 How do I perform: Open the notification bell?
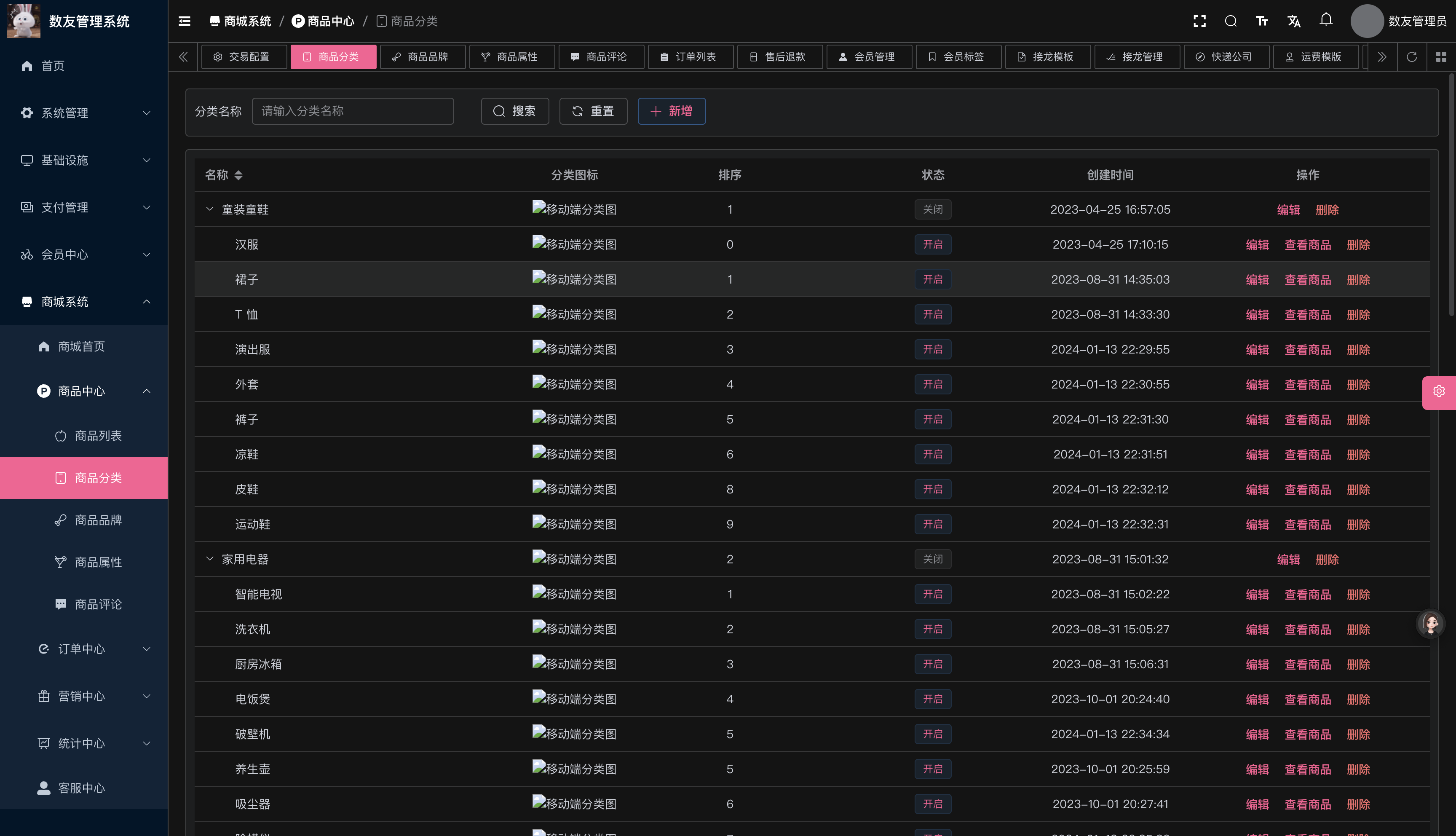pos(1326,20)
